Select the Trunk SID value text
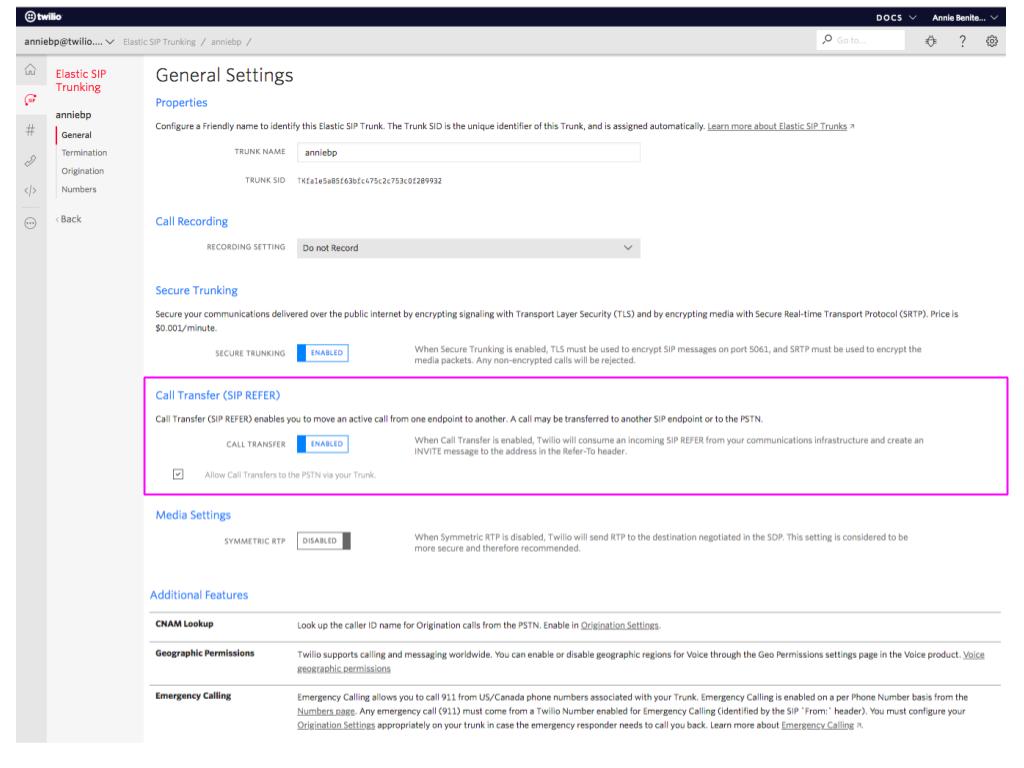Screen dimensions: 1024x768 (x=370, y=181)
